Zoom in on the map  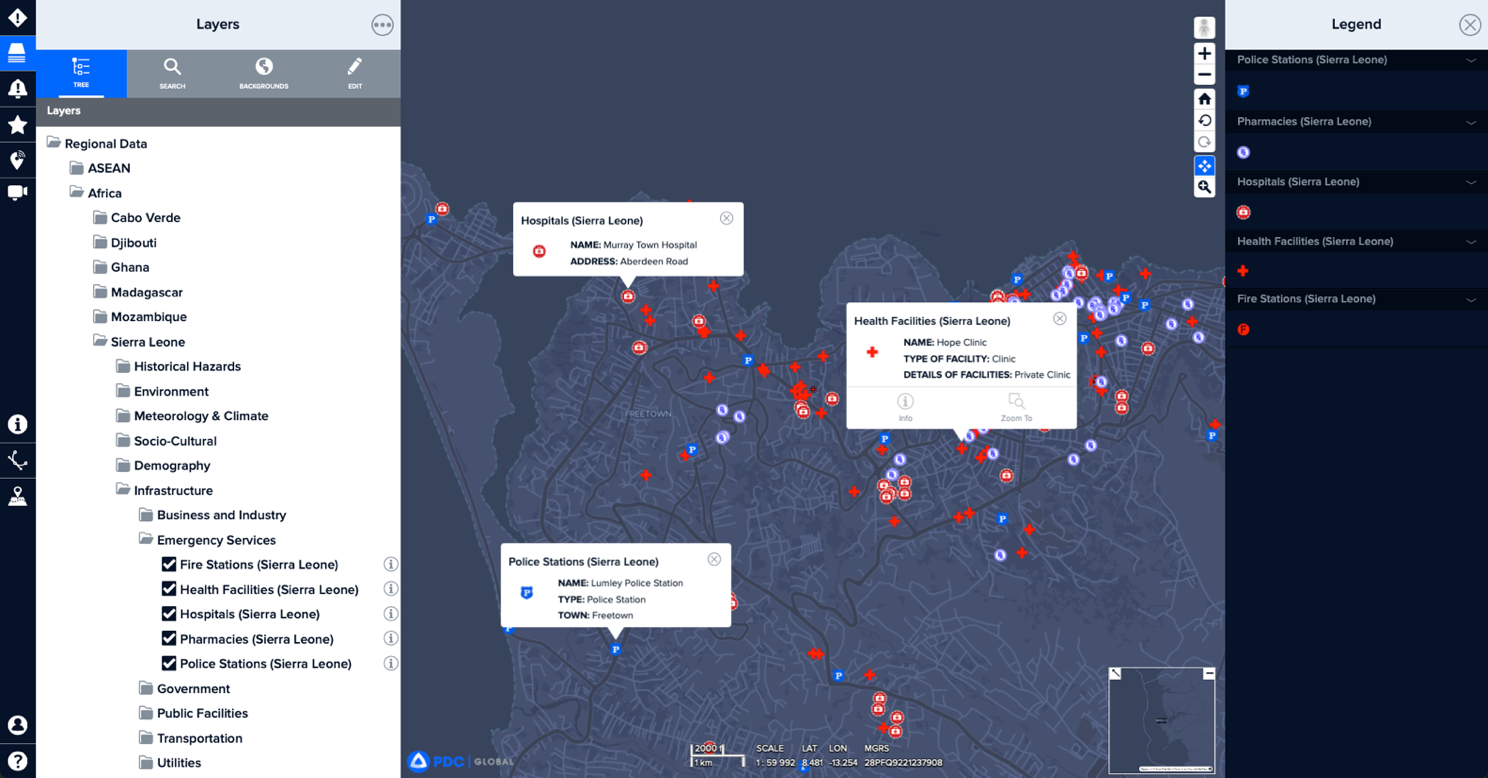1204,54
